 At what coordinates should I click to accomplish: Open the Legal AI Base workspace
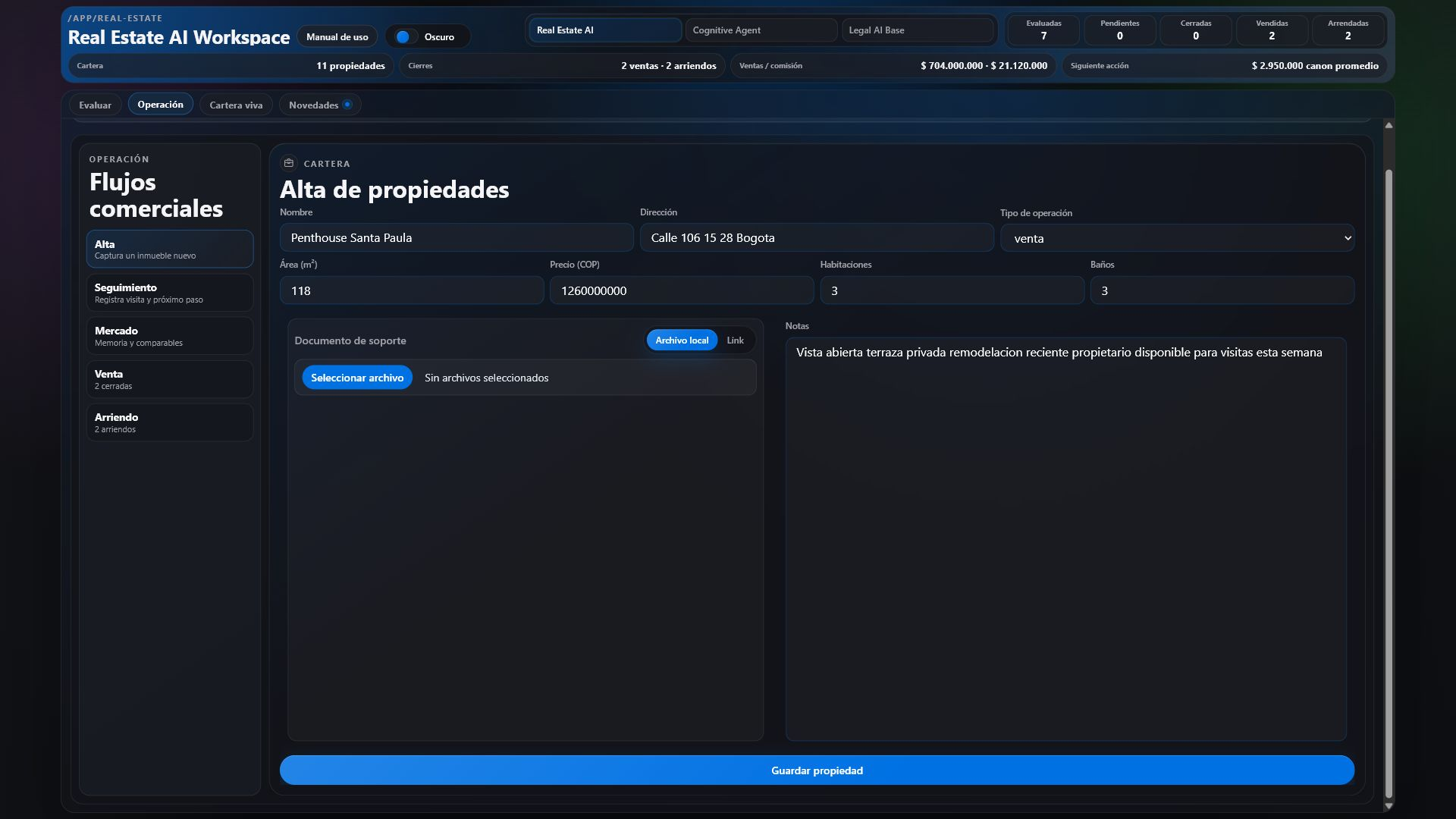tap(918, 30)
